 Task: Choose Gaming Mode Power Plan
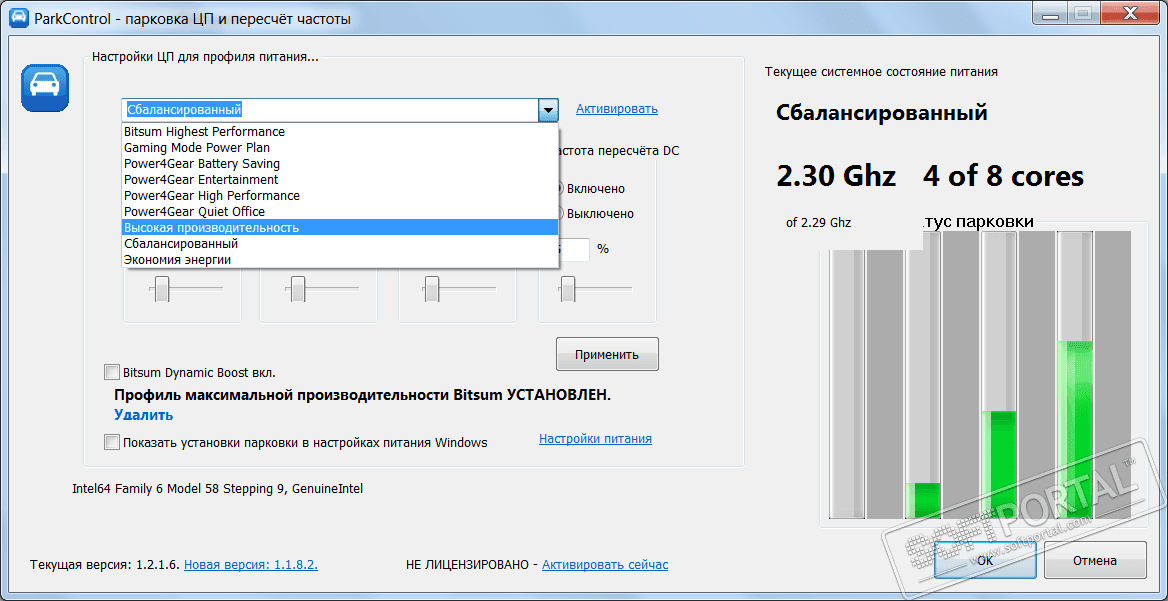click(340, 147)
